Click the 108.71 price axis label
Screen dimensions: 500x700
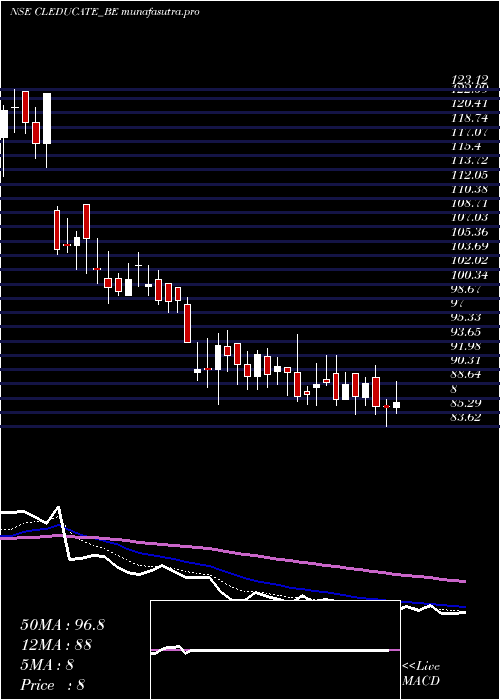point(469,204)
